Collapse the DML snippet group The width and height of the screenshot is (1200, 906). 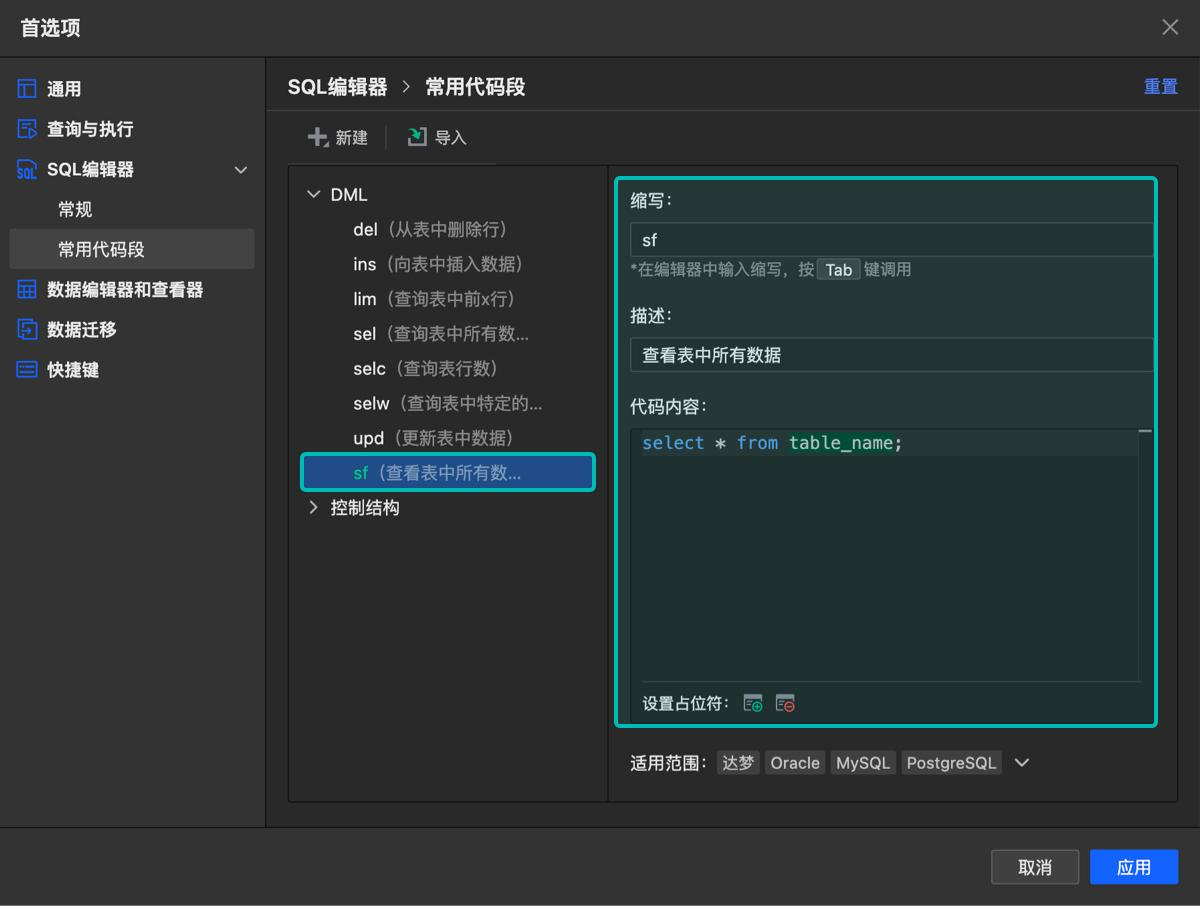tap(313, 194)
